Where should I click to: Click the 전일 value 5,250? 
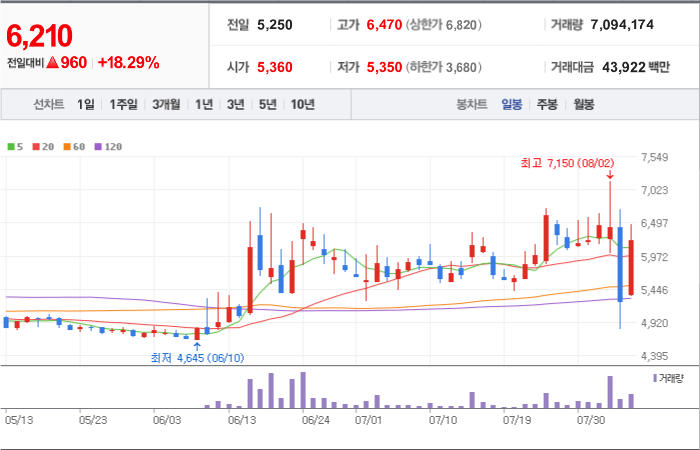pos(275,25)
